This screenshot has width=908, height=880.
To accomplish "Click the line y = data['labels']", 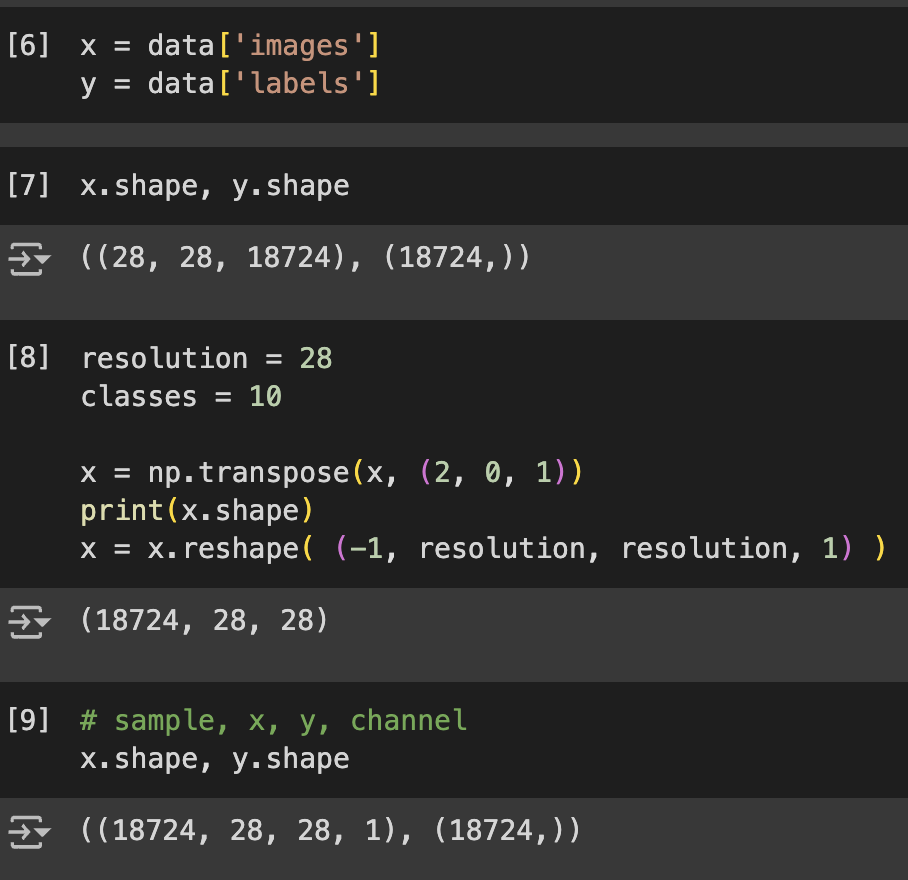I will 230,84.
